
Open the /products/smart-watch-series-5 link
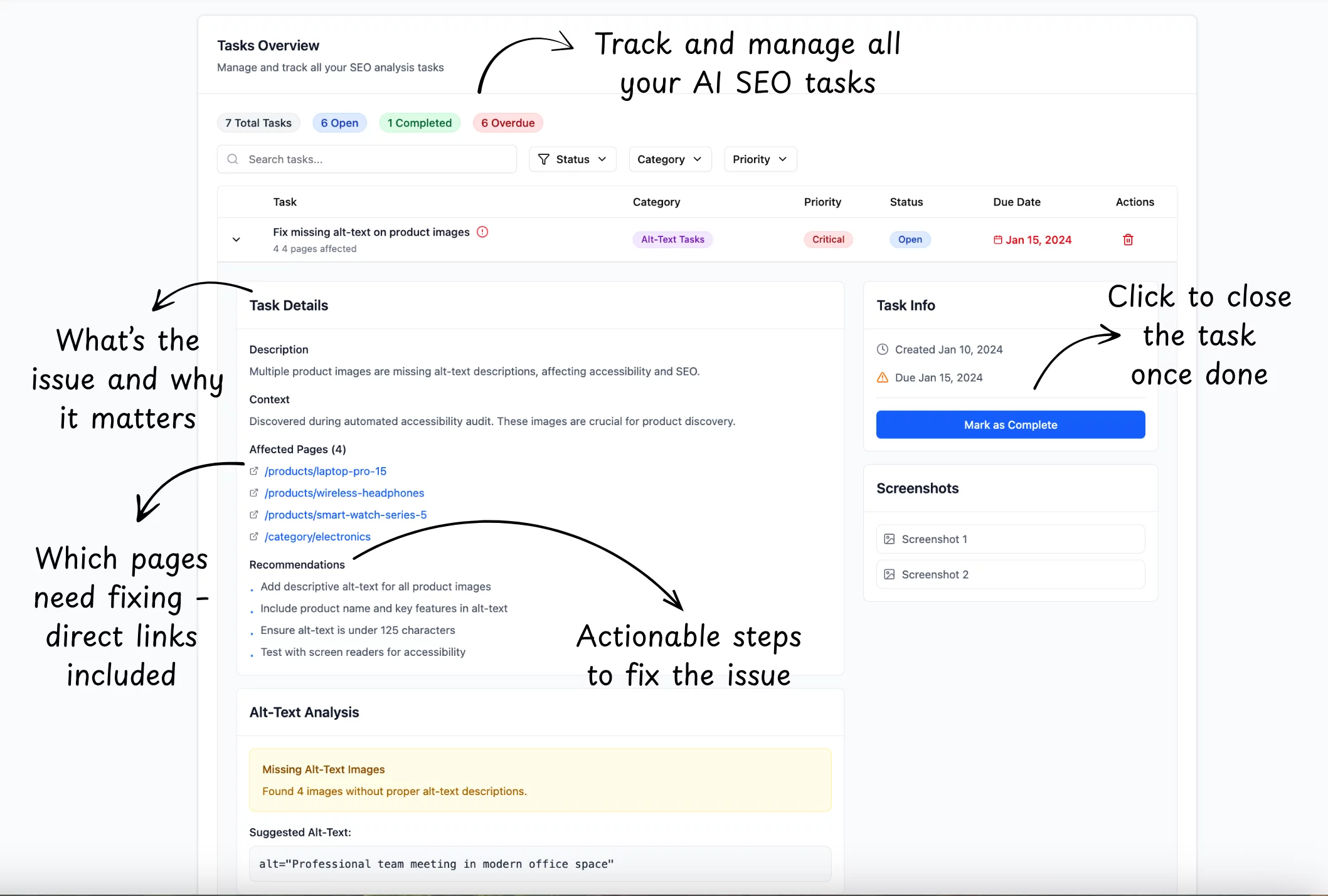(x=345, y=515)
